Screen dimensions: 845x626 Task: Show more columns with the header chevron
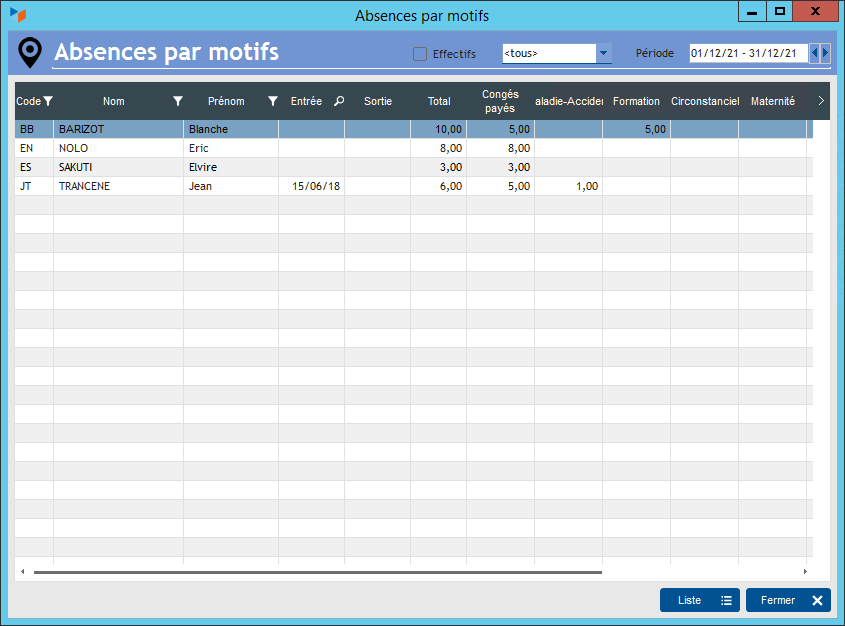821,101
